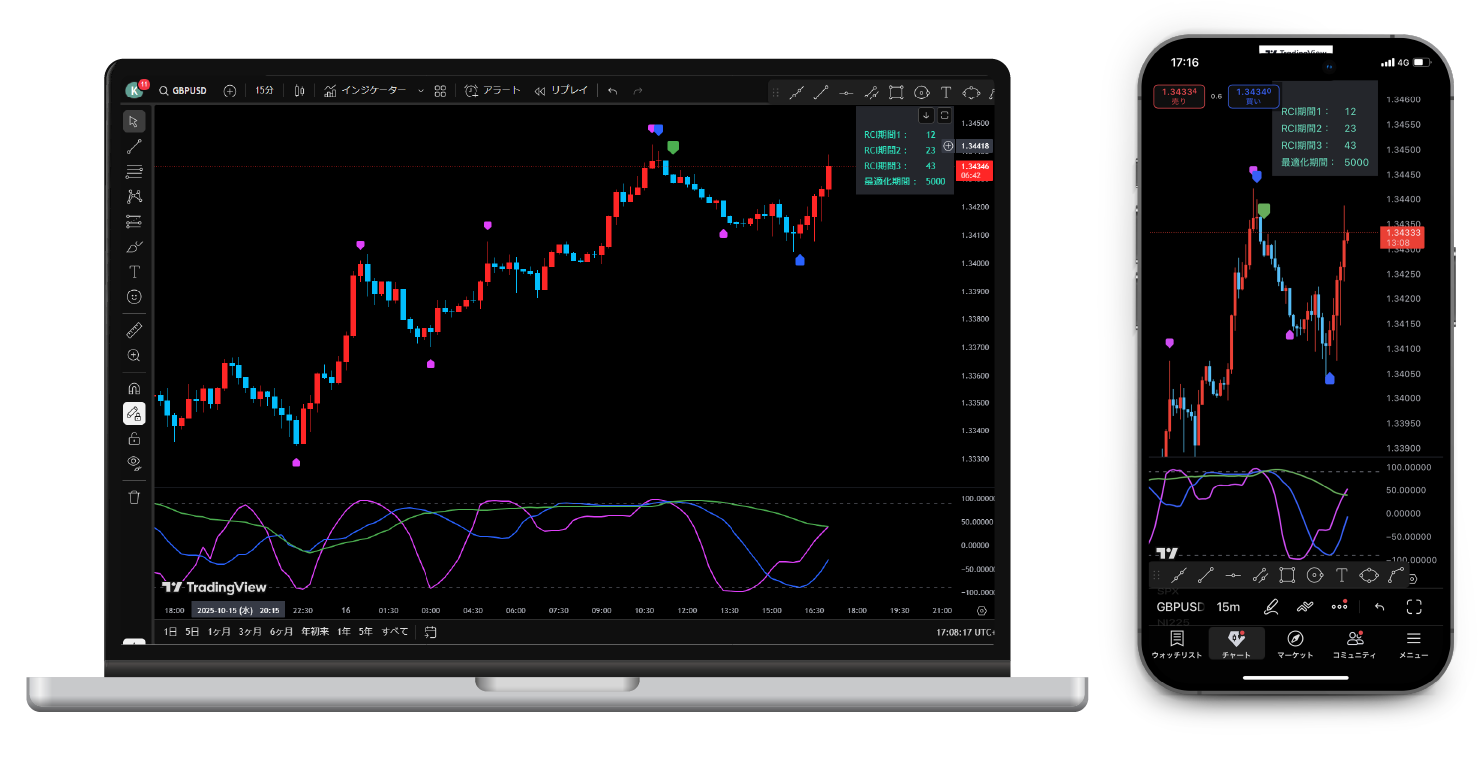Toggle lock all drawings padlock
1478x779 pixels.
134,438
